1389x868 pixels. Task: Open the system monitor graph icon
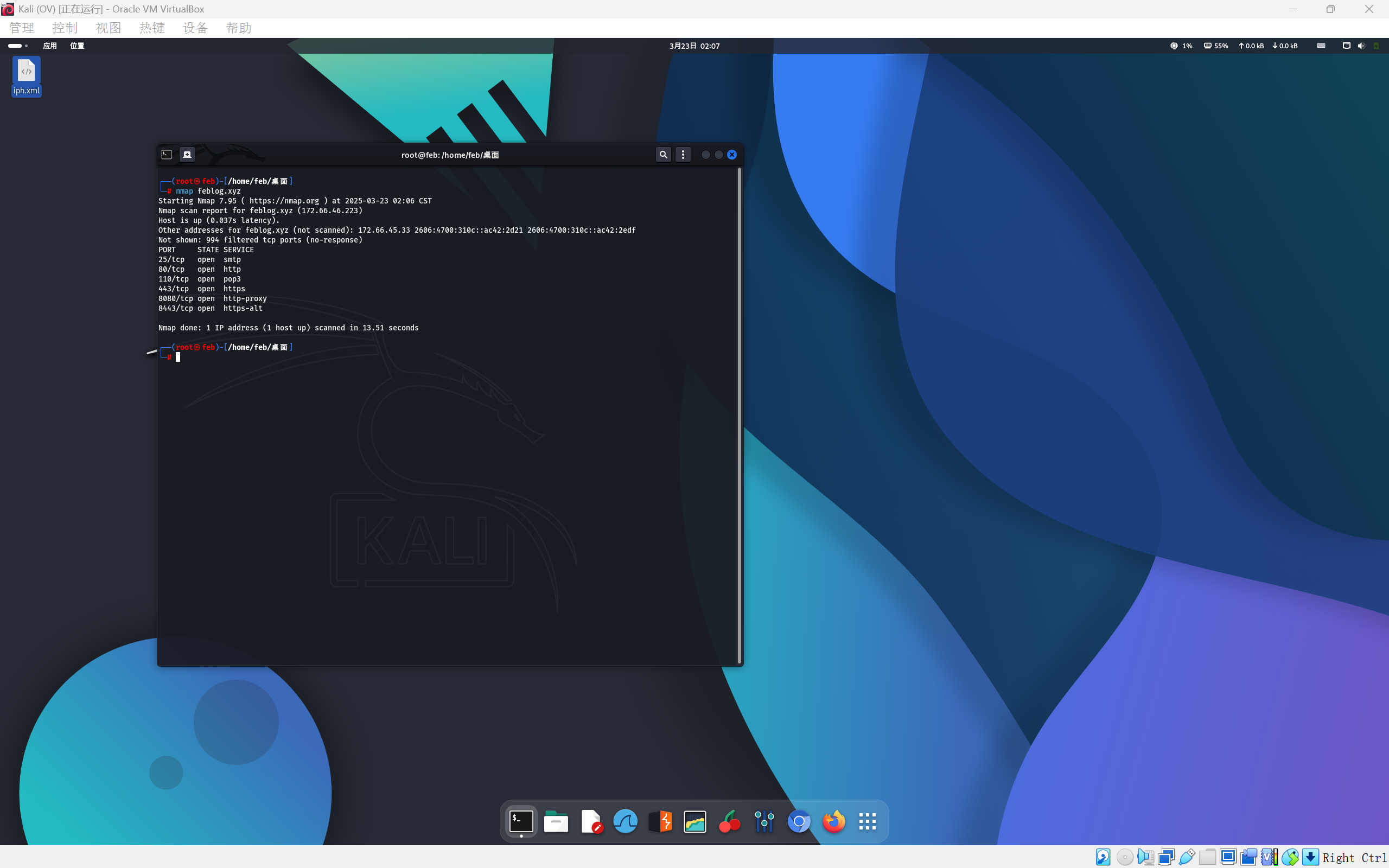click(x=694, y=821)
